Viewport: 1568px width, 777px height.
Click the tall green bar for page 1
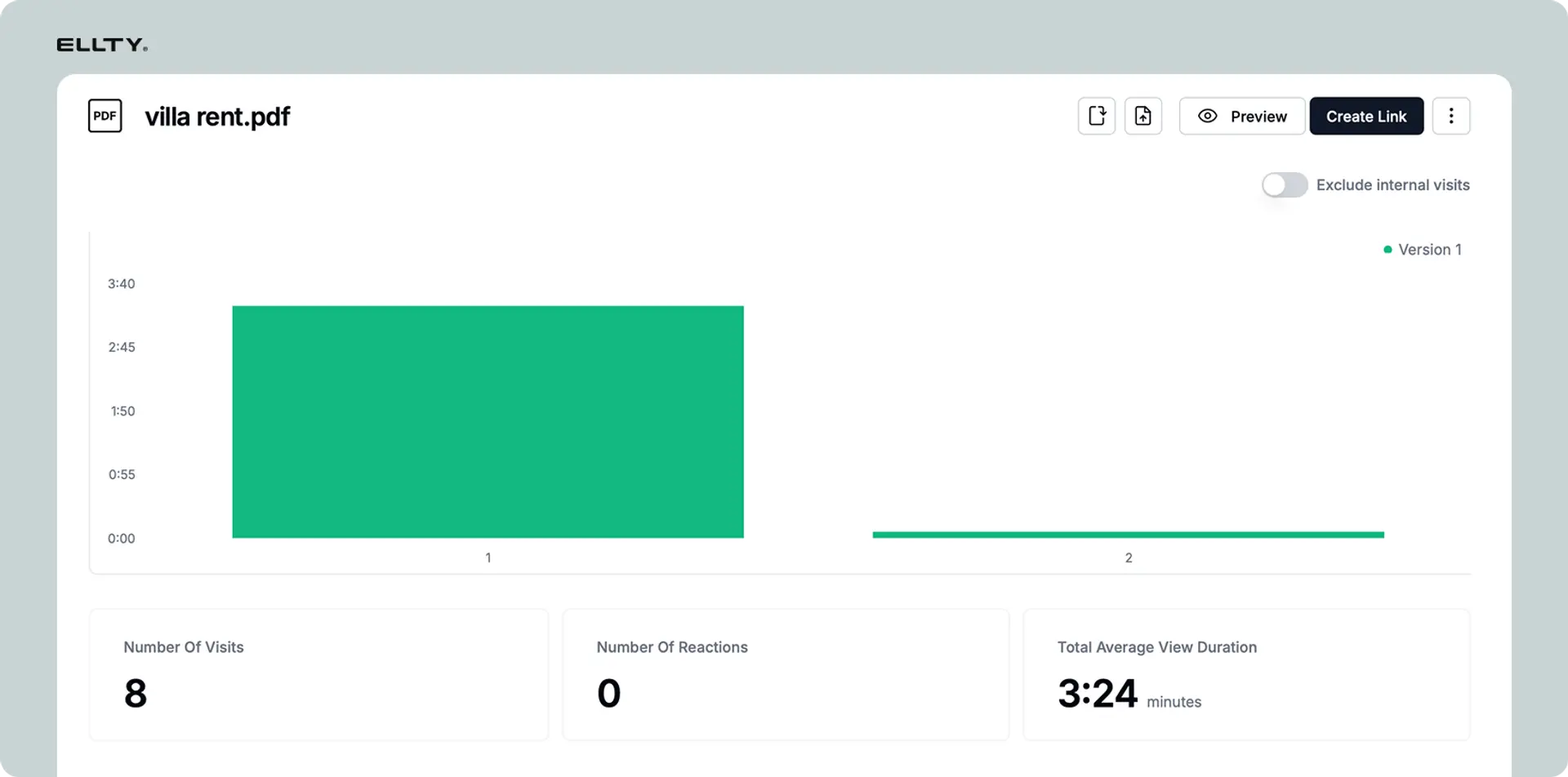(x=488, y=422)
